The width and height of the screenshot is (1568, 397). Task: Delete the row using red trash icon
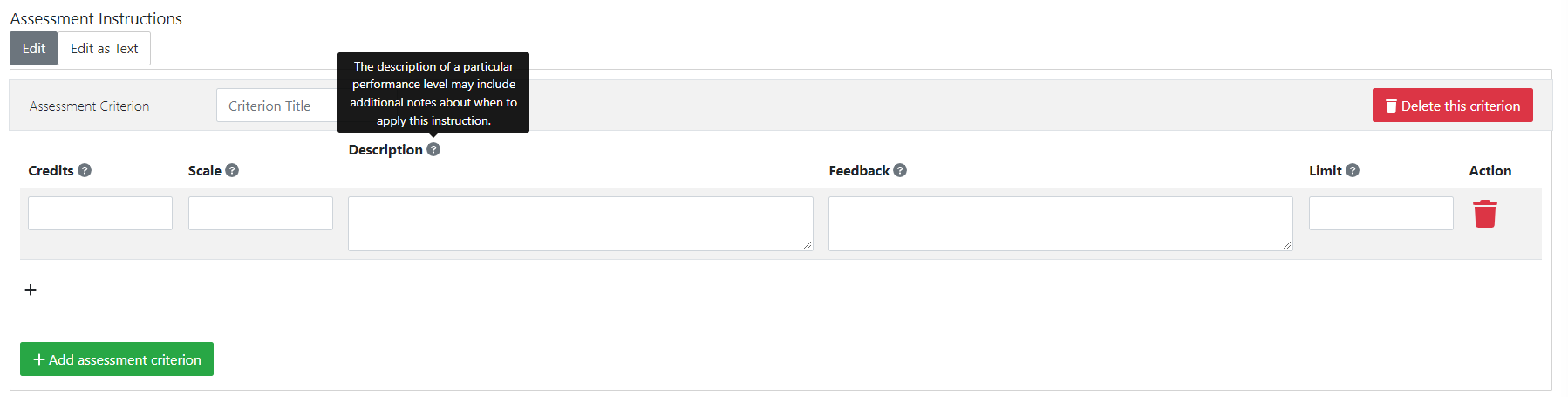(x=1484, y=214)
